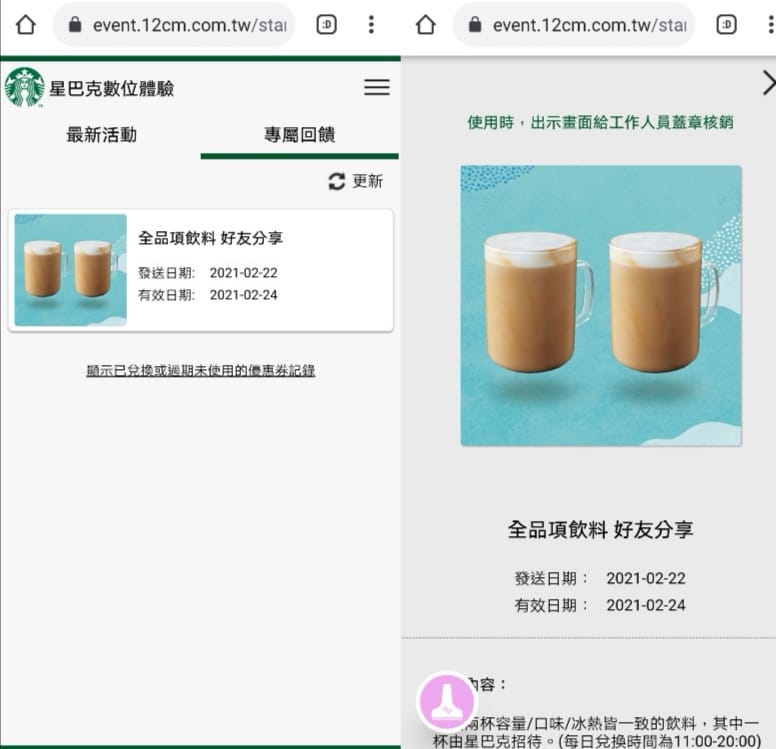Tap the home icon in left browser

pos(26,25)
